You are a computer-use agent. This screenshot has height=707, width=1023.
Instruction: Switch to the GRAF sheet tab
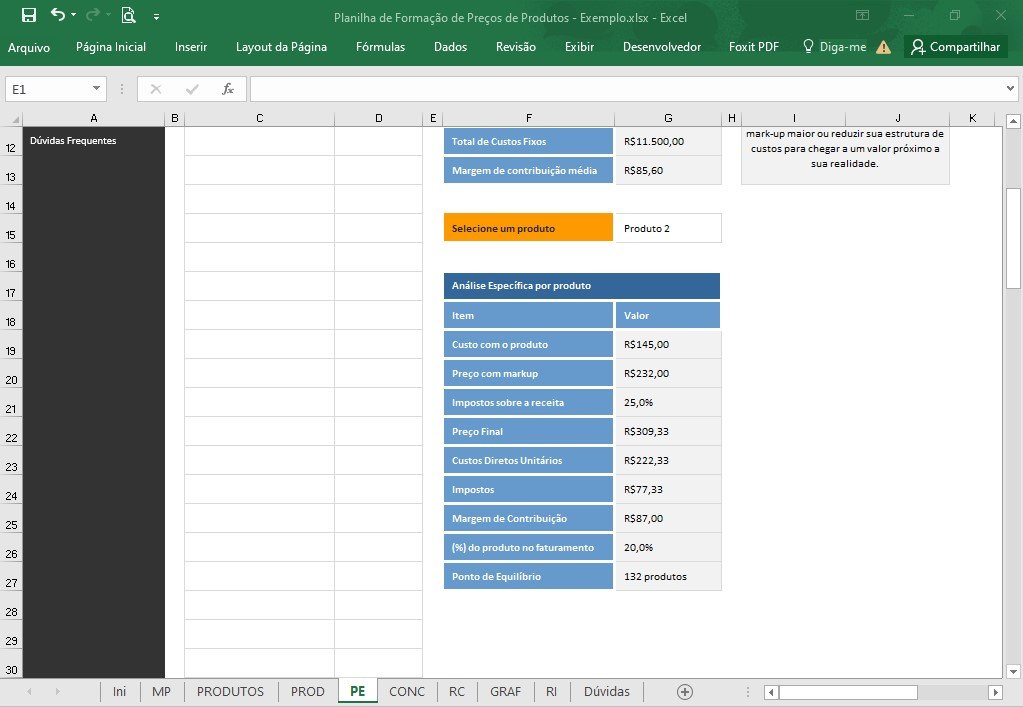tap(506, 691)
